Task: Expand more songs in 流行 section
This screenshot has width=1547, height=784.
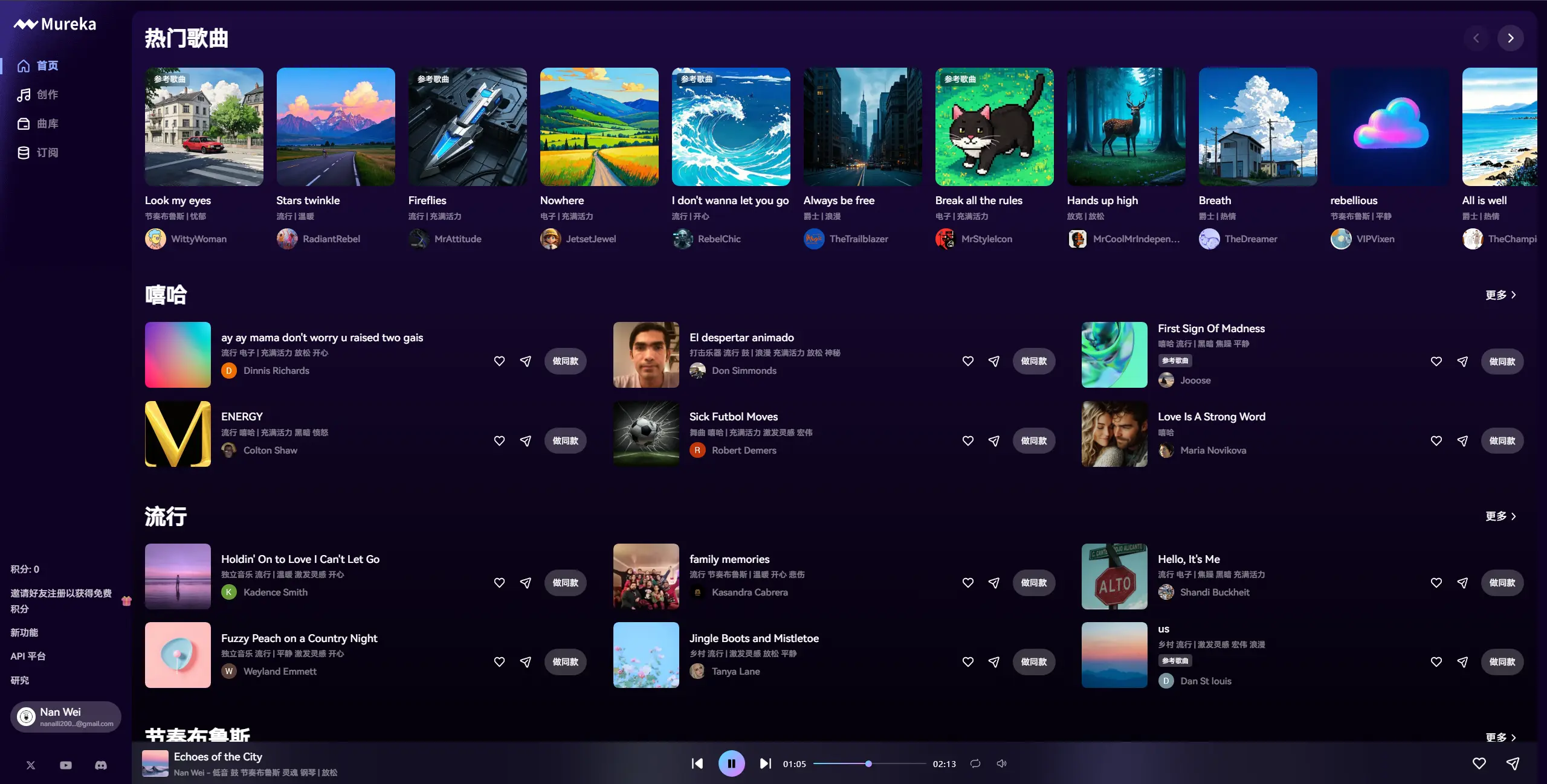Action: (1500, 516)
